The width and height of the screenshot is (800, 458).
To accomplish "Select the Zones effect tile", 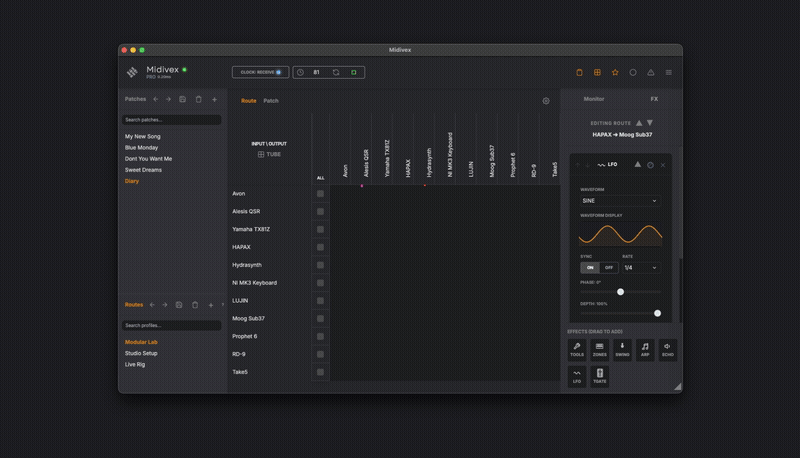I will (599, 350).
